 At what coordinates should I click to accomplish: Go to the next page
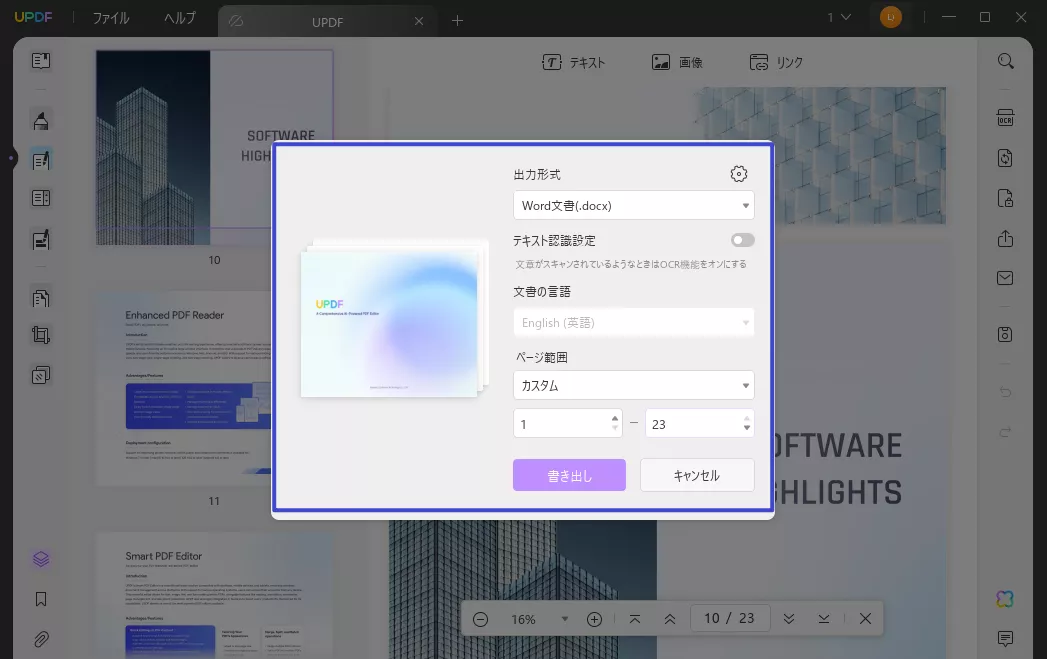(789, 619)
